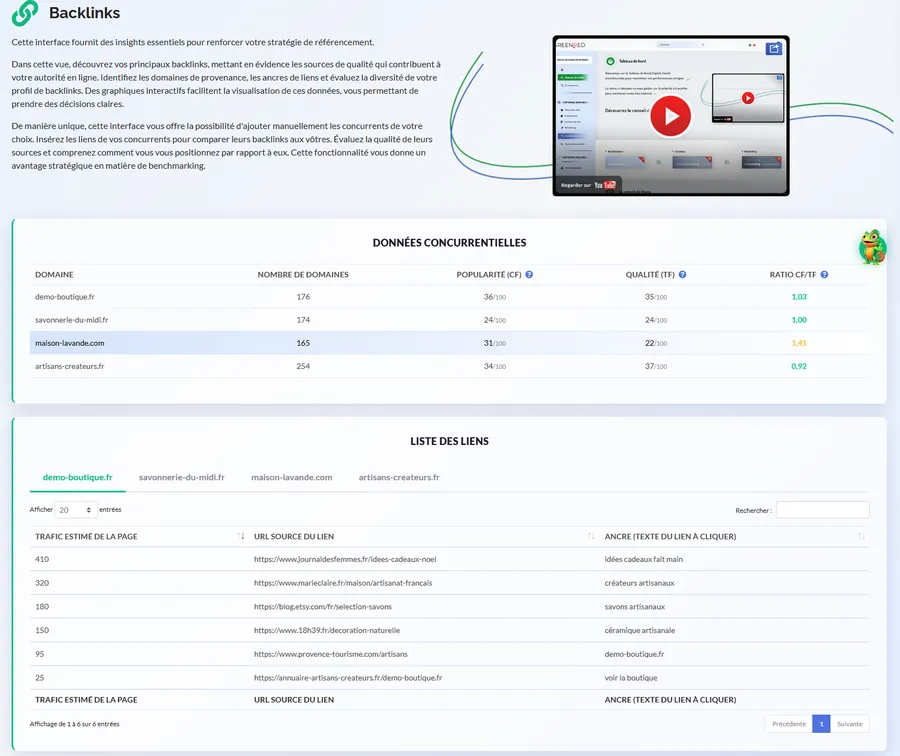The image size is (900, 756).
Task: Play the YouTube tutorial video
Action: tap(670, 116)
